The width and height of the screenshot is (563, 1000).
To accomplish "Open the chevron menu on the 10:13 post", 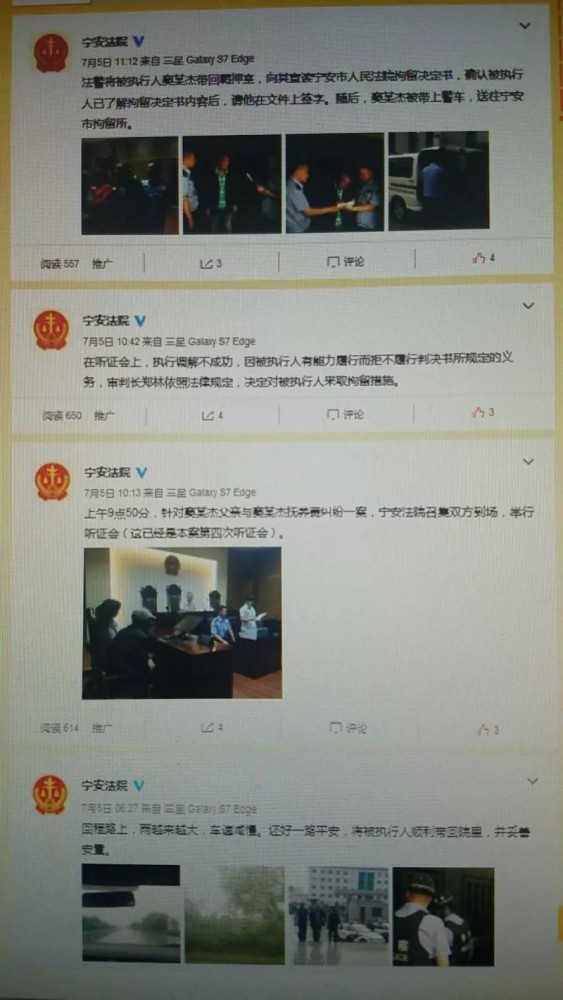I will coord(528,461).
